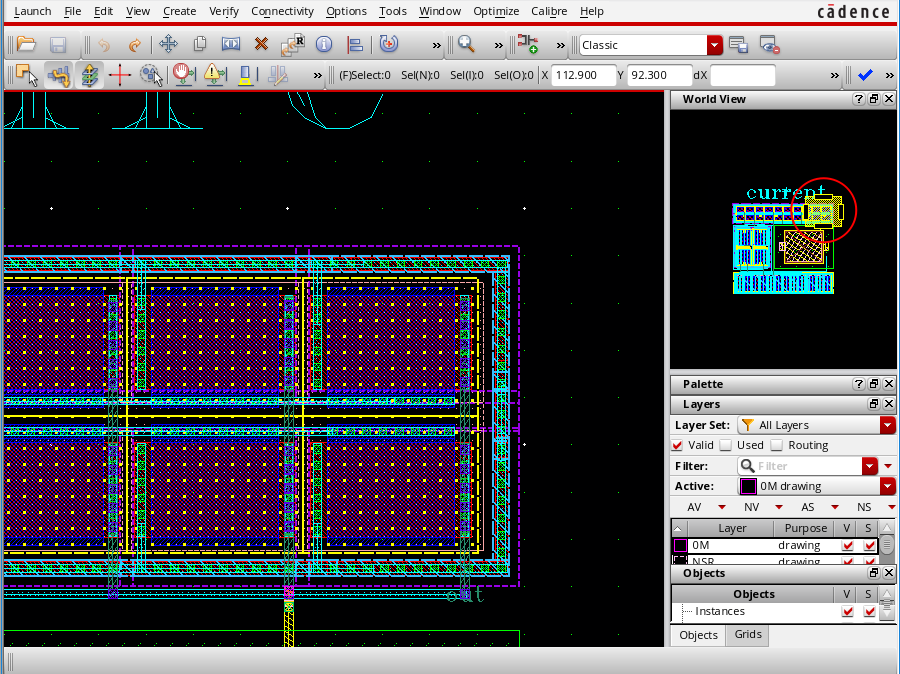Open the Calibre menu
The height and width of the screenshot is (674, 900).
[x=548, y=11]
